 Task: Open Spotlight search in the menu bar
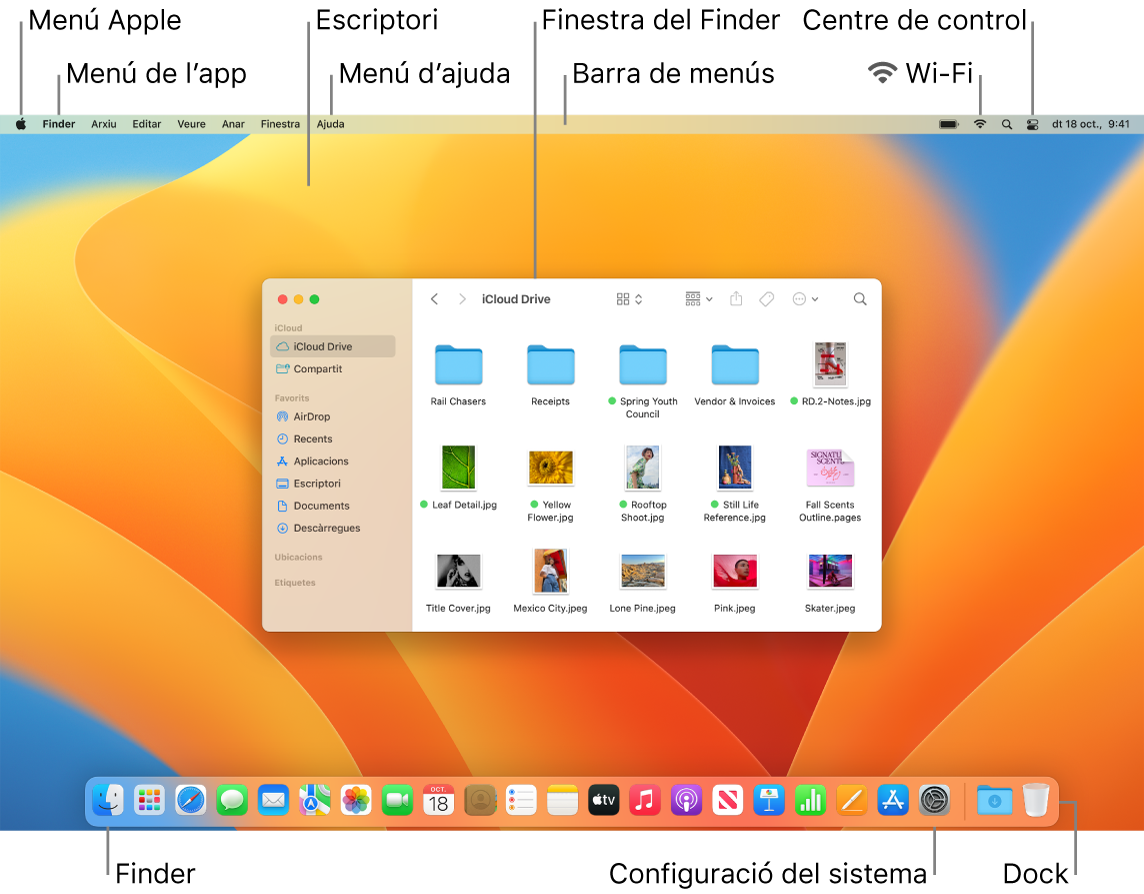click(1007, 124)
